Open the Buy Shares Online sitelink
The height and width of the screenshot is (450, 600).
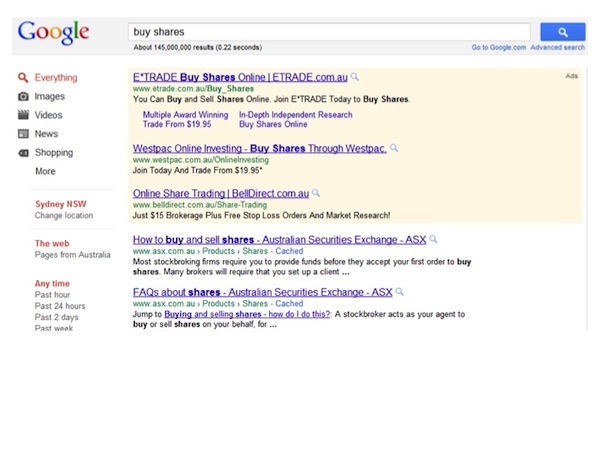coord(273,124)
